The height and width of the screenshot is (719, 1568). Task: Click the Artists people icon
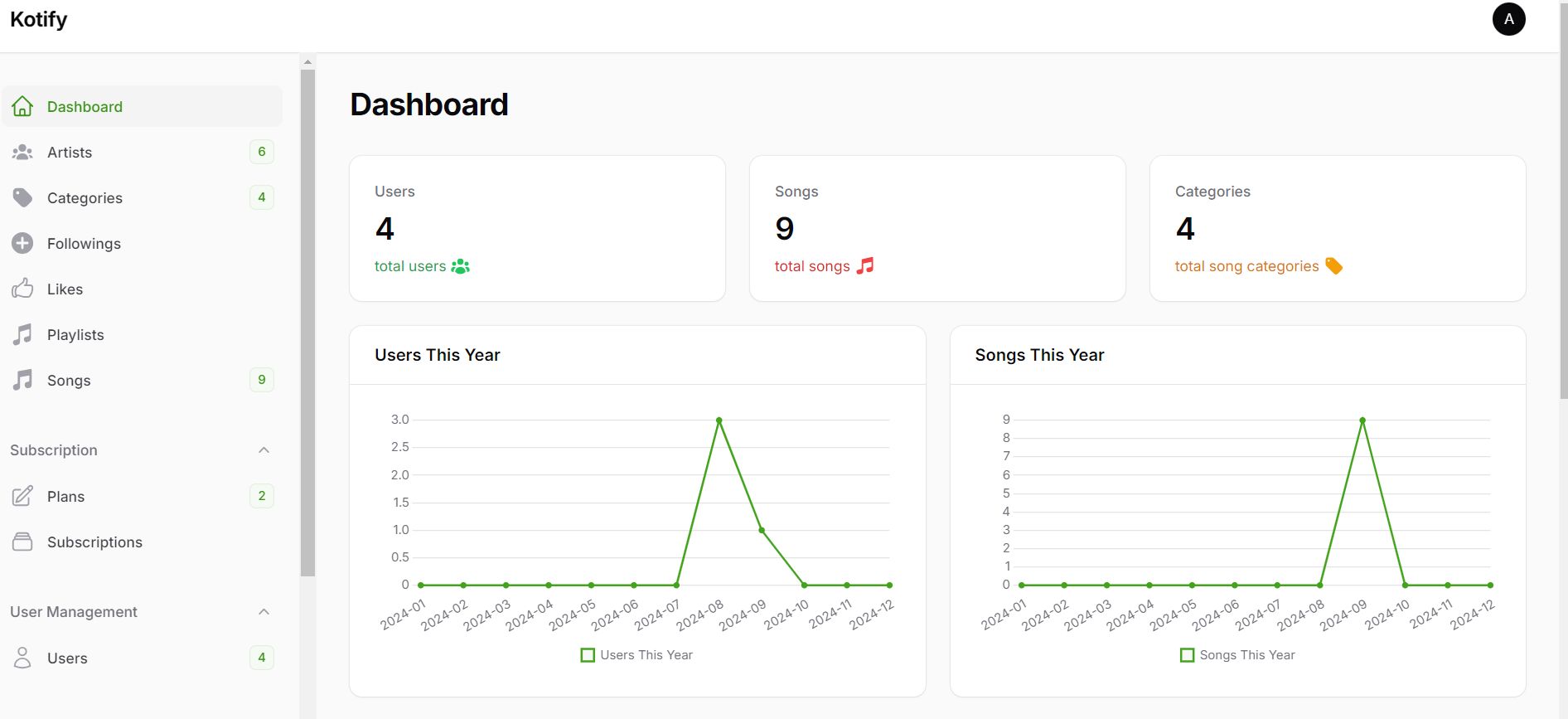[22, 153]
